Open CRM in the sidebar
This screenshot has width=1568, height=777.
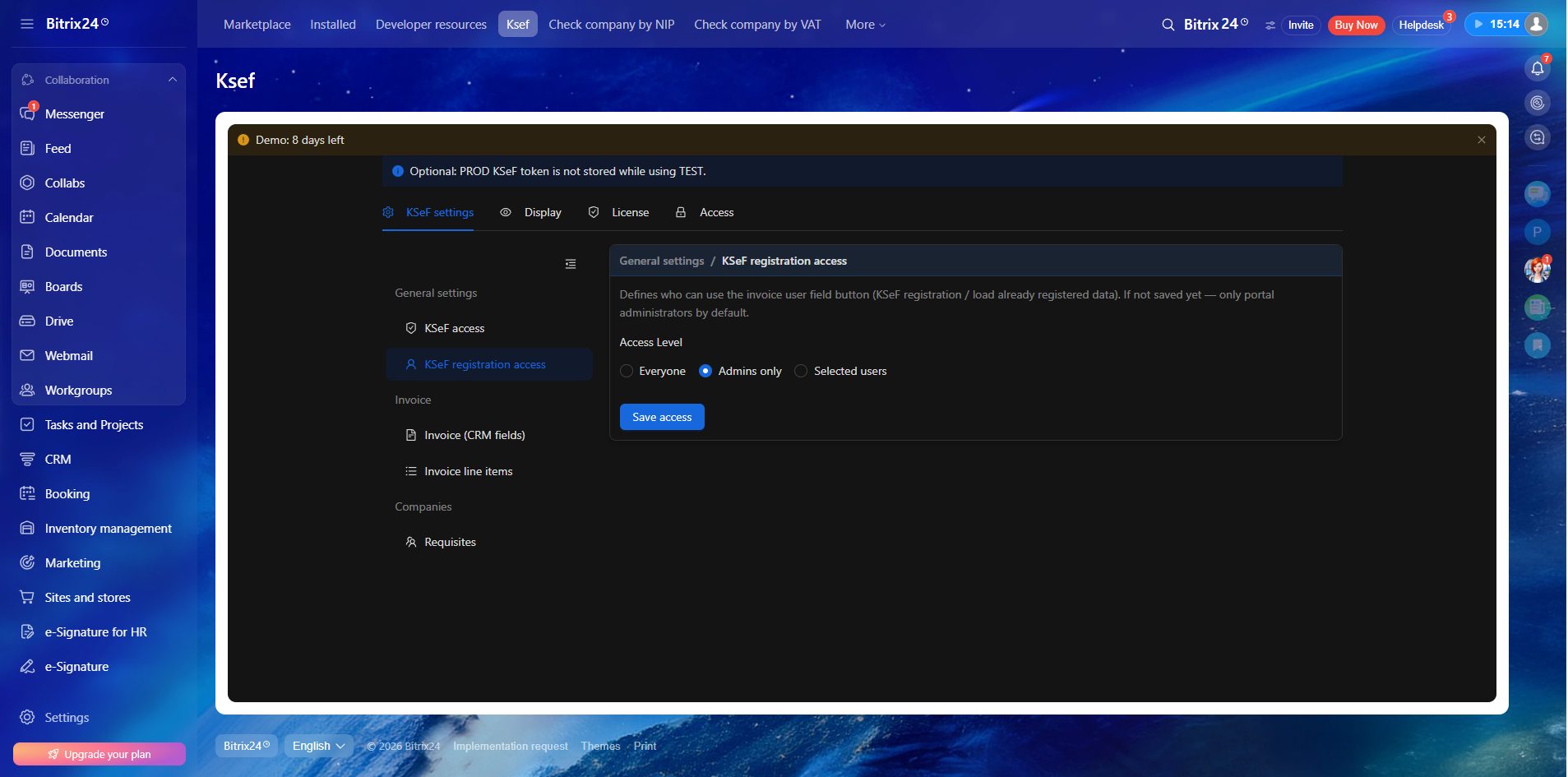[x=58, y=460]
